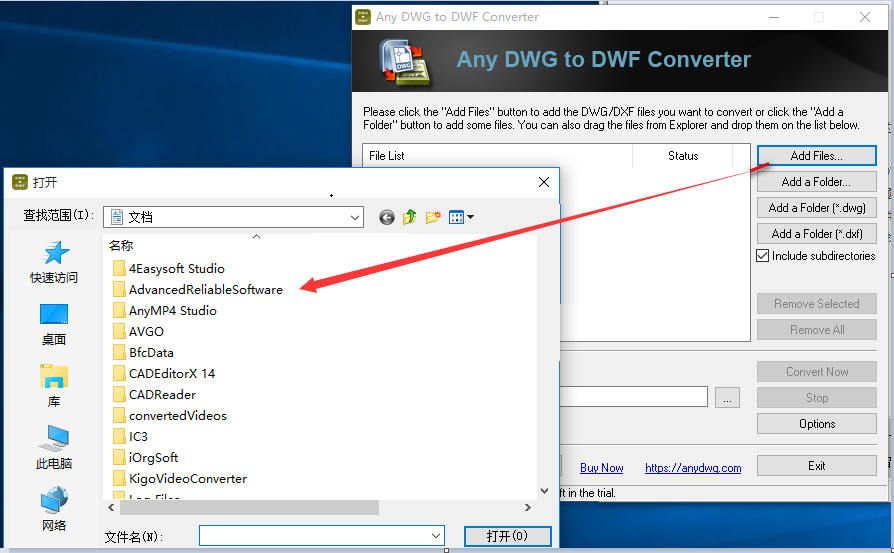This screenshot has width=894, height=553.
Task: Go back using the toolbar back arrow
Action: (x=387, y=217)
